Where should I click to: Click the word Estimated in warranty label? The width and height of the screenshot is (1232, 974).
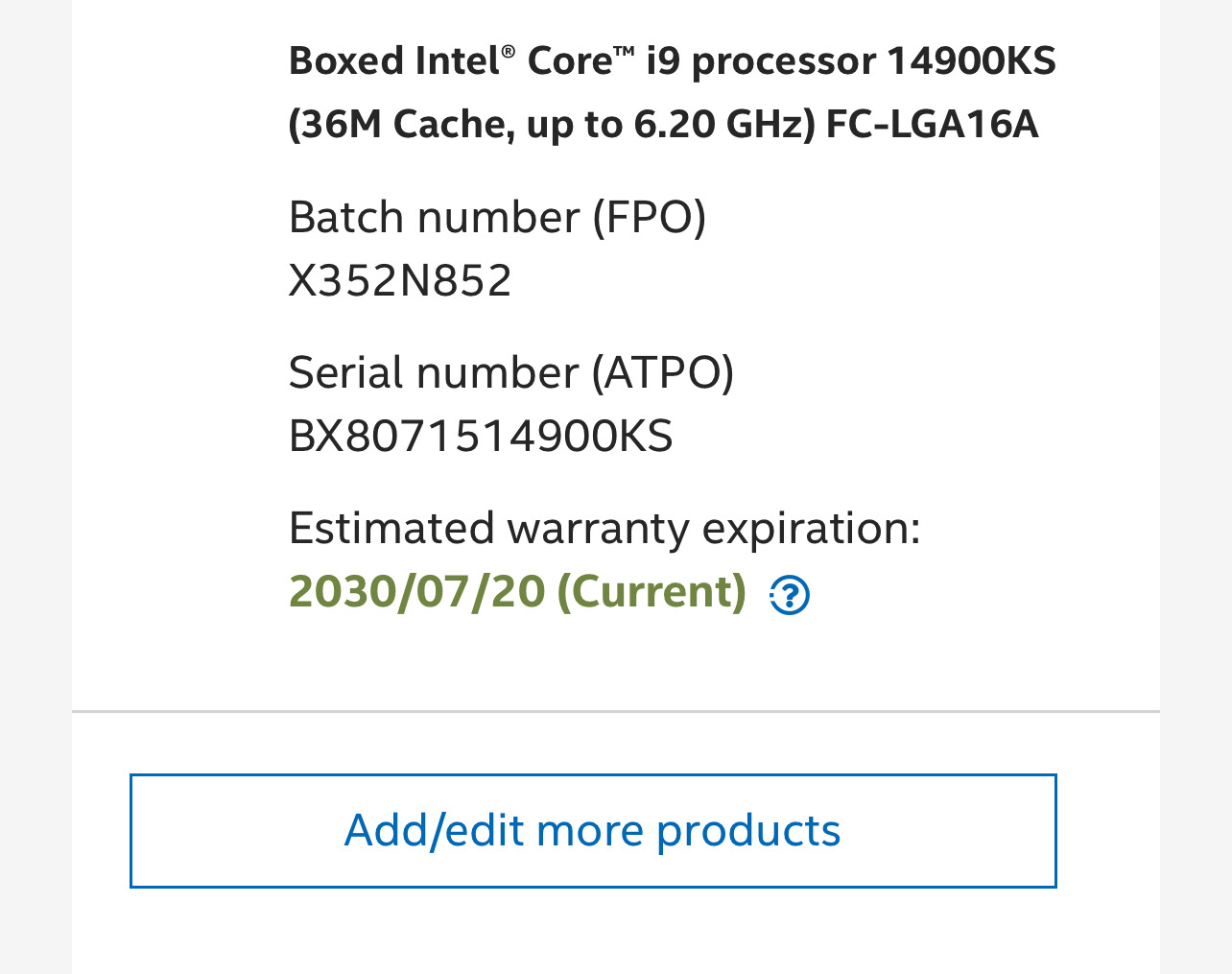coord(391,528)
